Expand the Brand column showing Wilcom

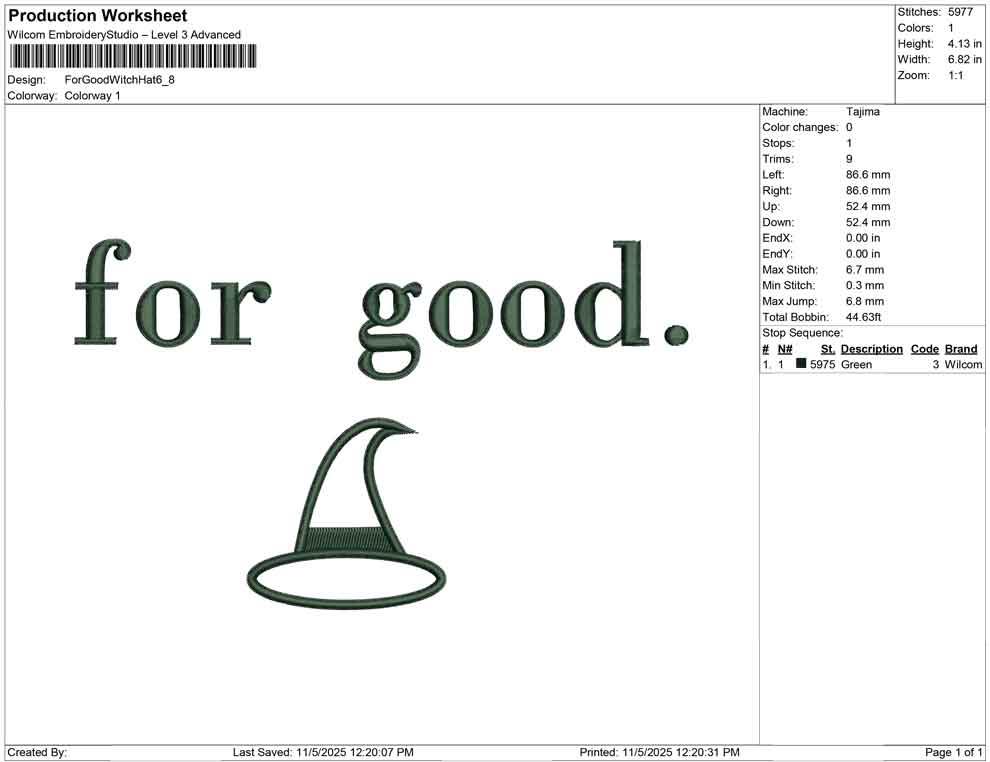click(x=961, y=348)
